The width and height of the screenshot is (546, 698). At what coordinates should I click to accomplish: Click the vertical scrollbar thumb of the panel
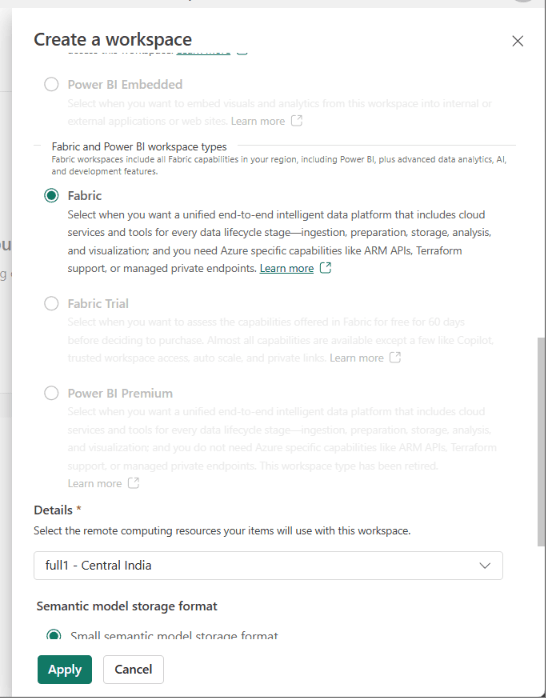click(541, 442)
